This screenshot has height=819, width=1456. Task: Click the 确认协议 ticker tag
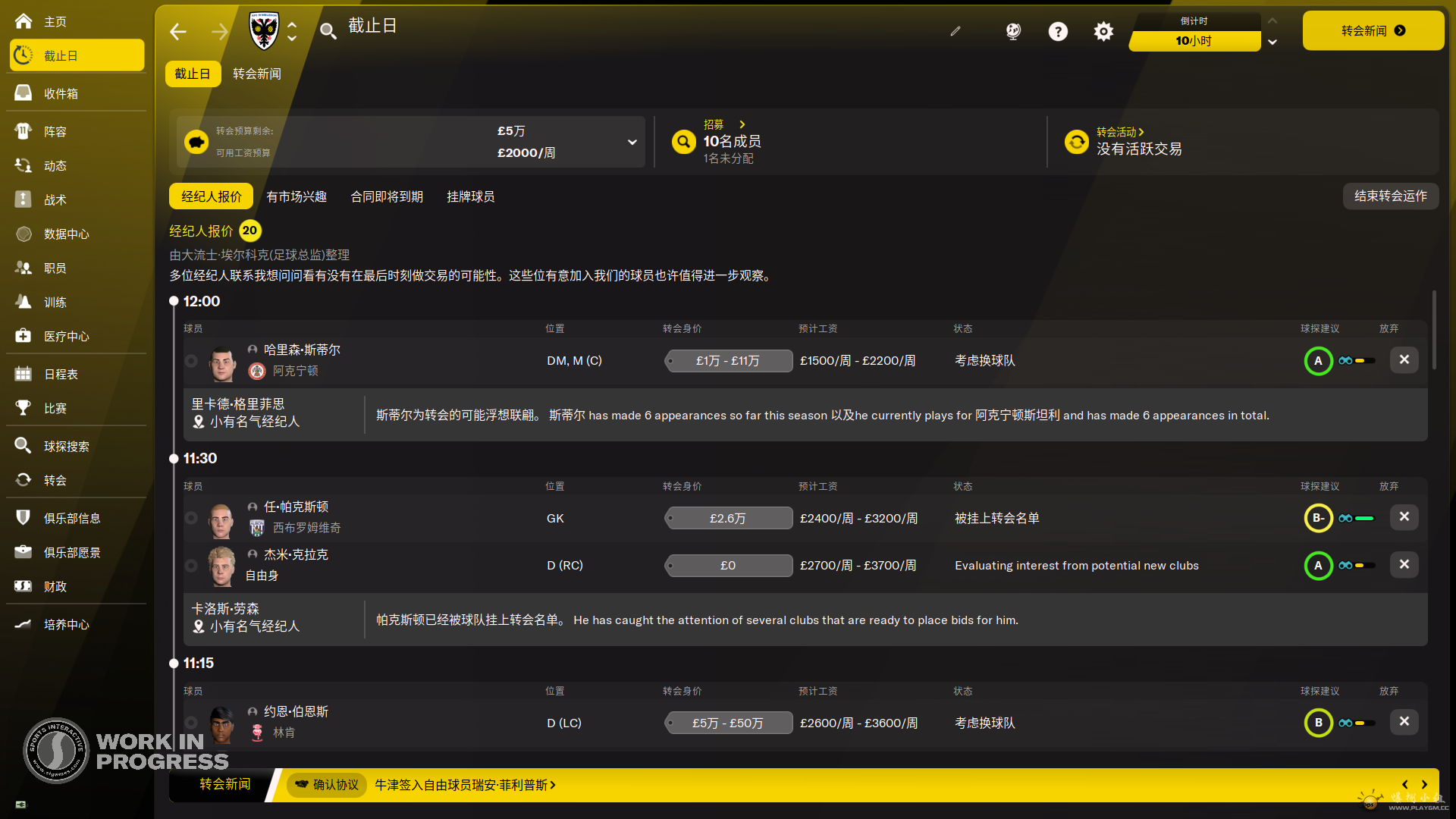[326, 785]
